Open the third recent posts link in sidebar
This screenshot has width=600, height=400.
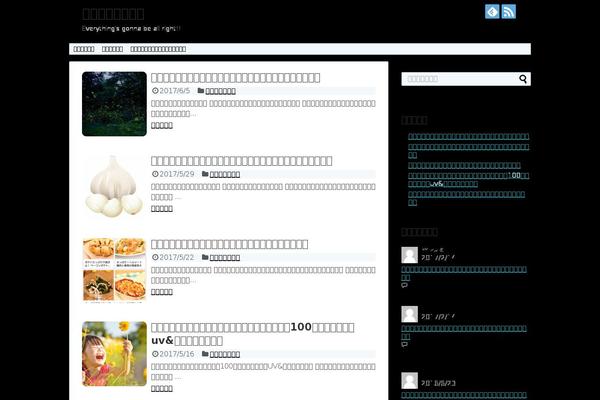(464, 165)
